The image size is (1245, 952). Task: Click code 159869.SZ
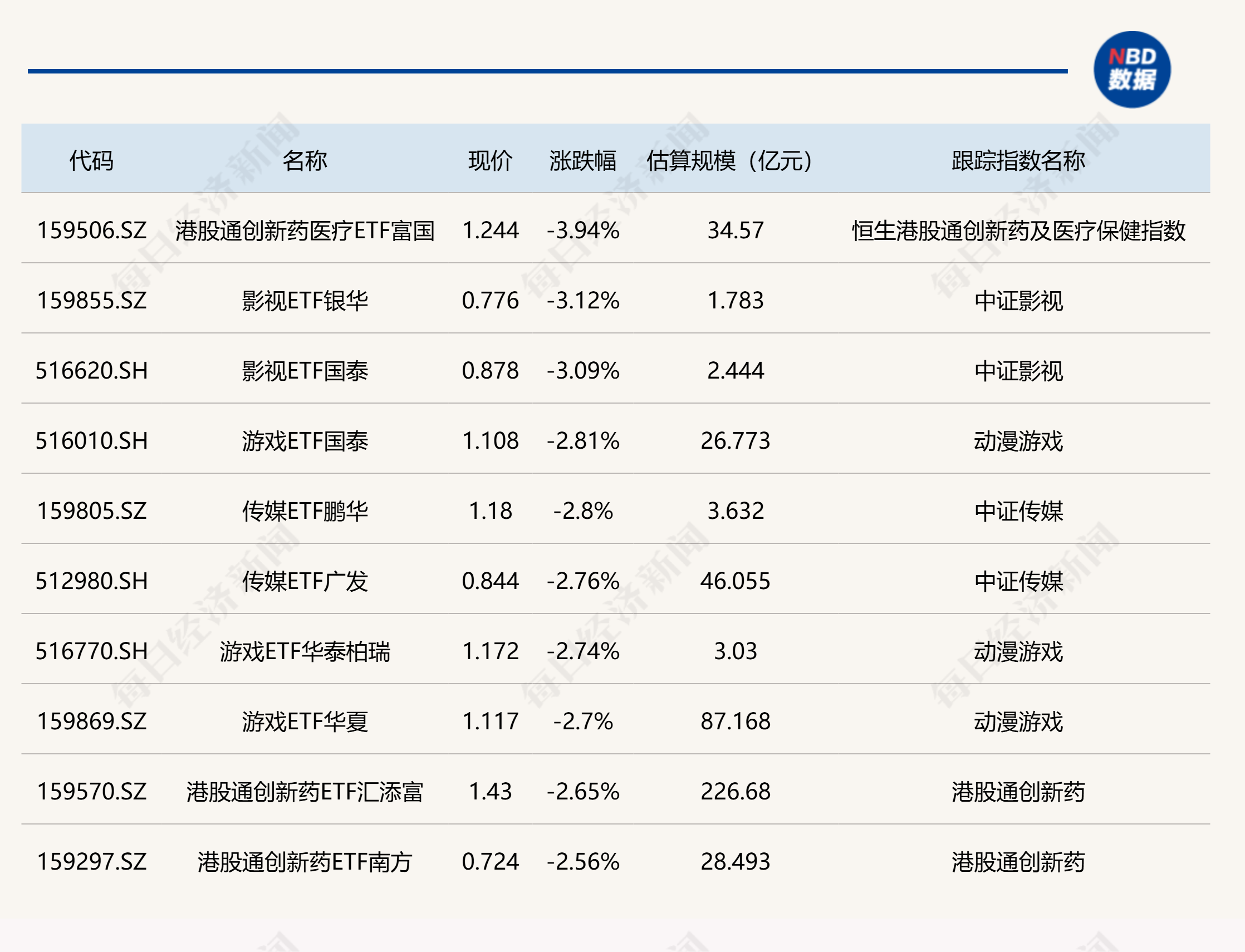(91, 723)
